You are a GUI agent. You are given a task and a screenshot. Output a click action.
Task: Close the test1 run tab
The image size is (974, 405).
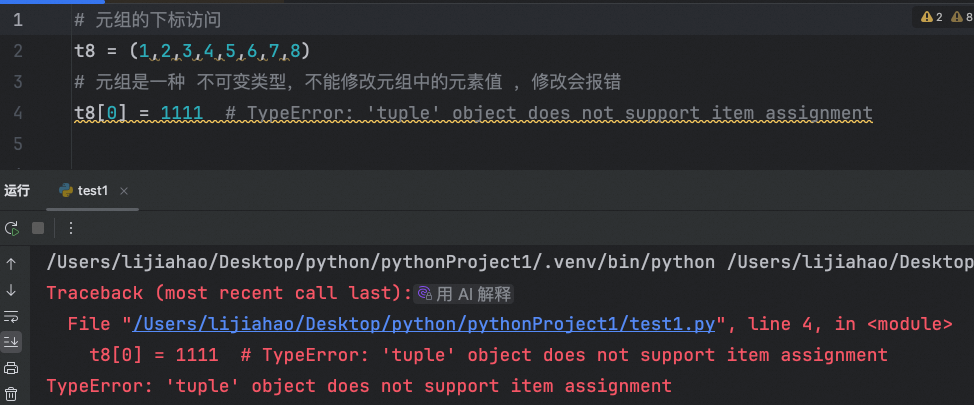click(124, 191)
